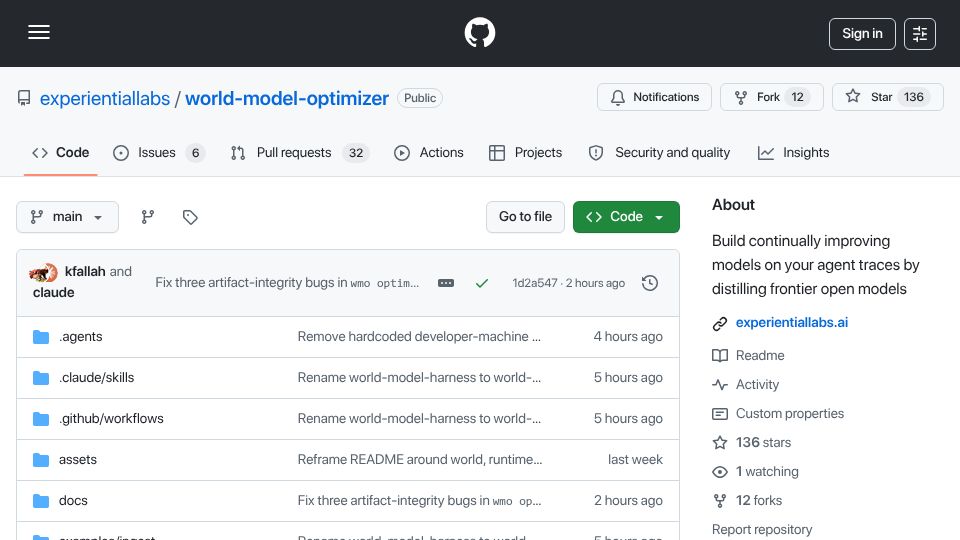View 1 watching link
Image resolution: width=960 pixels, height=540 pixels.
[767, 472]
